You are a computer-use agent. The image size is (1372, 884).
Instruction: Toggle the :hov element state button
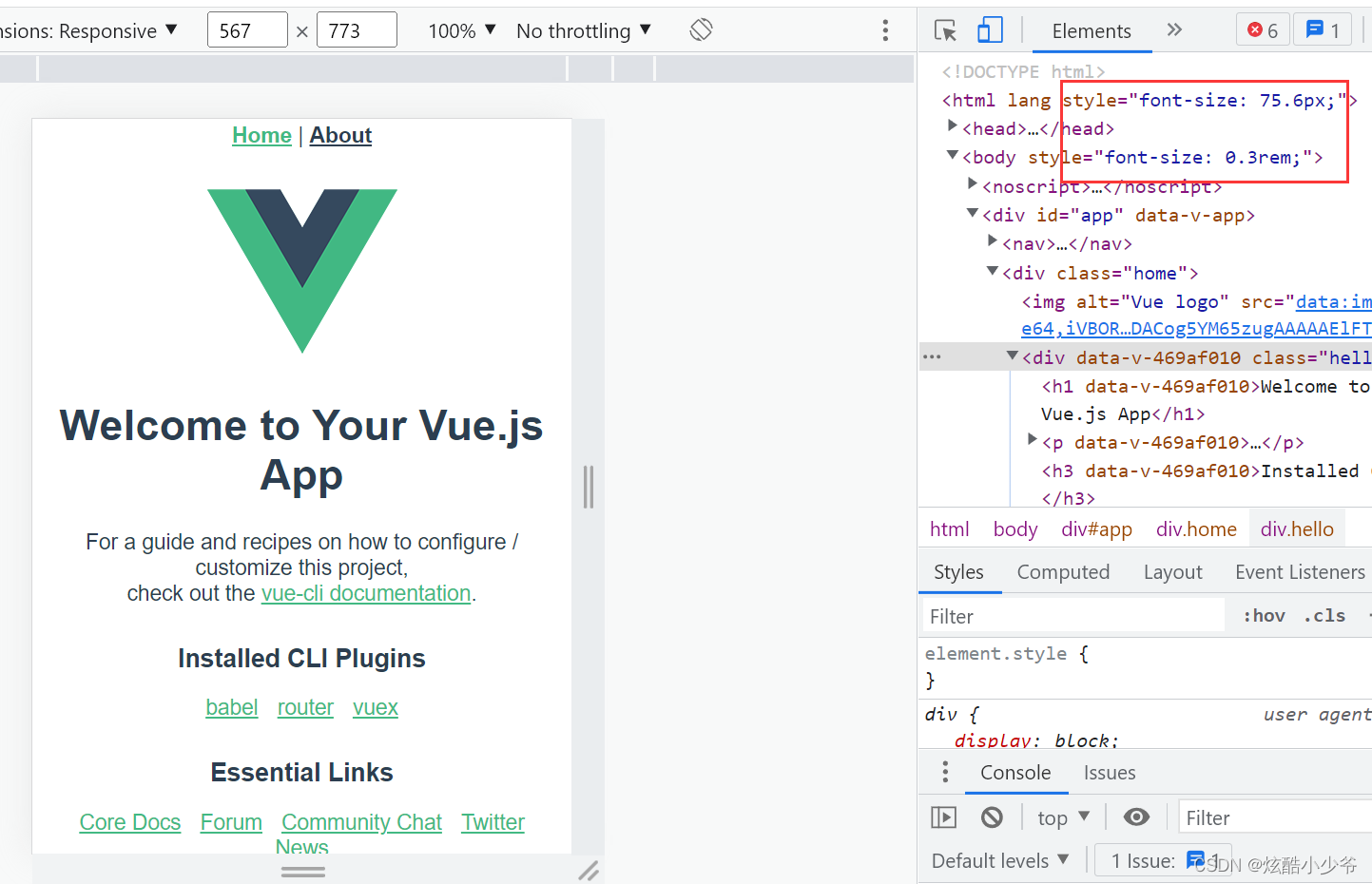point(1265,616)
